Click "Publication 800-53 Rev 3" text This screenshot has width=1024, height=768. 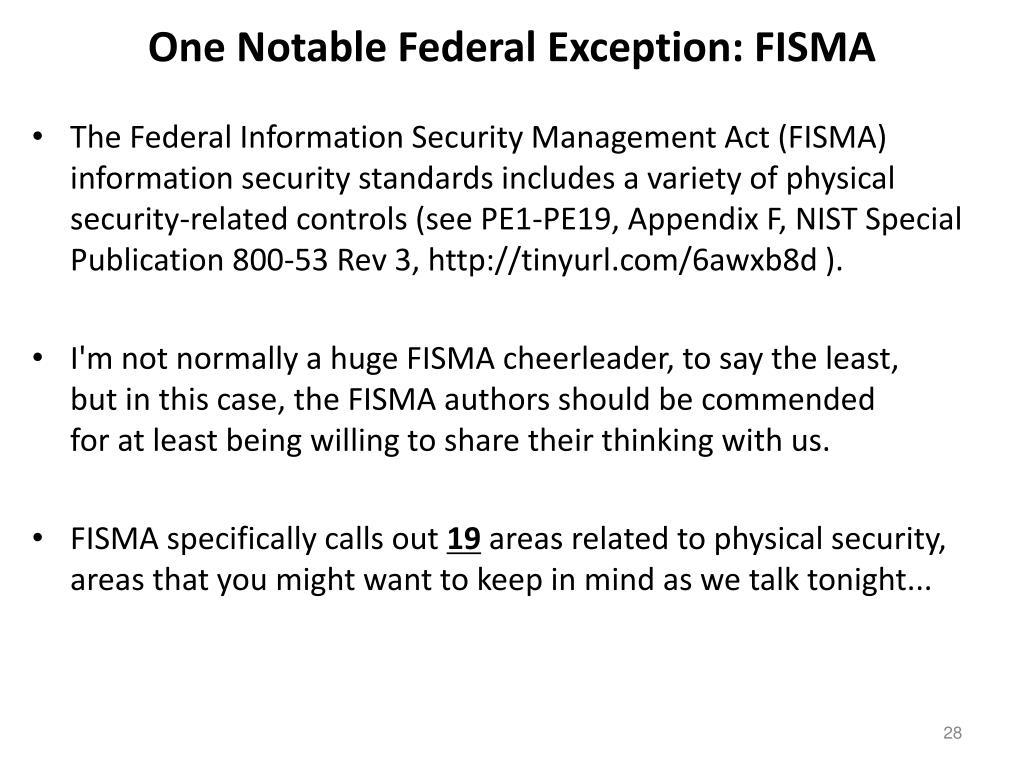(x=242, y=260)
